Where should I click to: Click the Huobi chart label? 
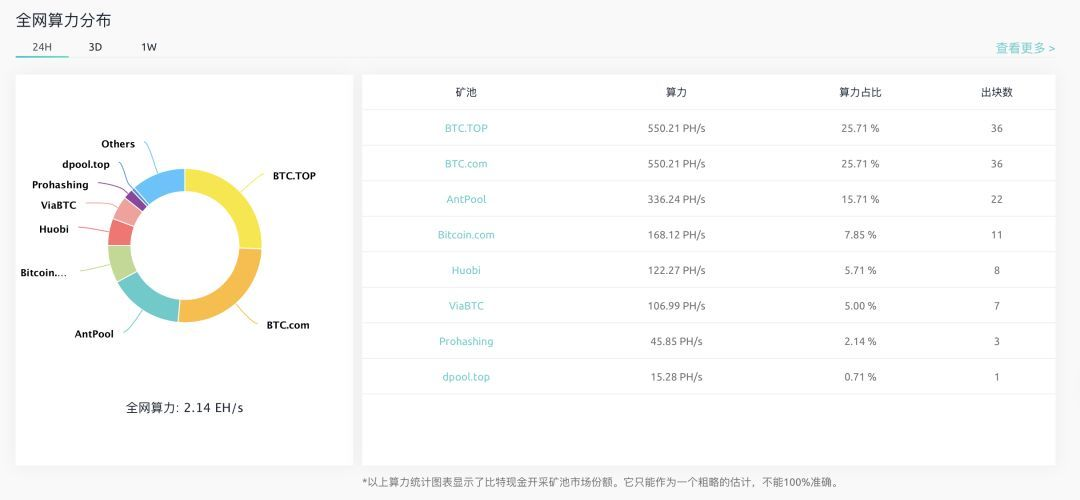54,229
